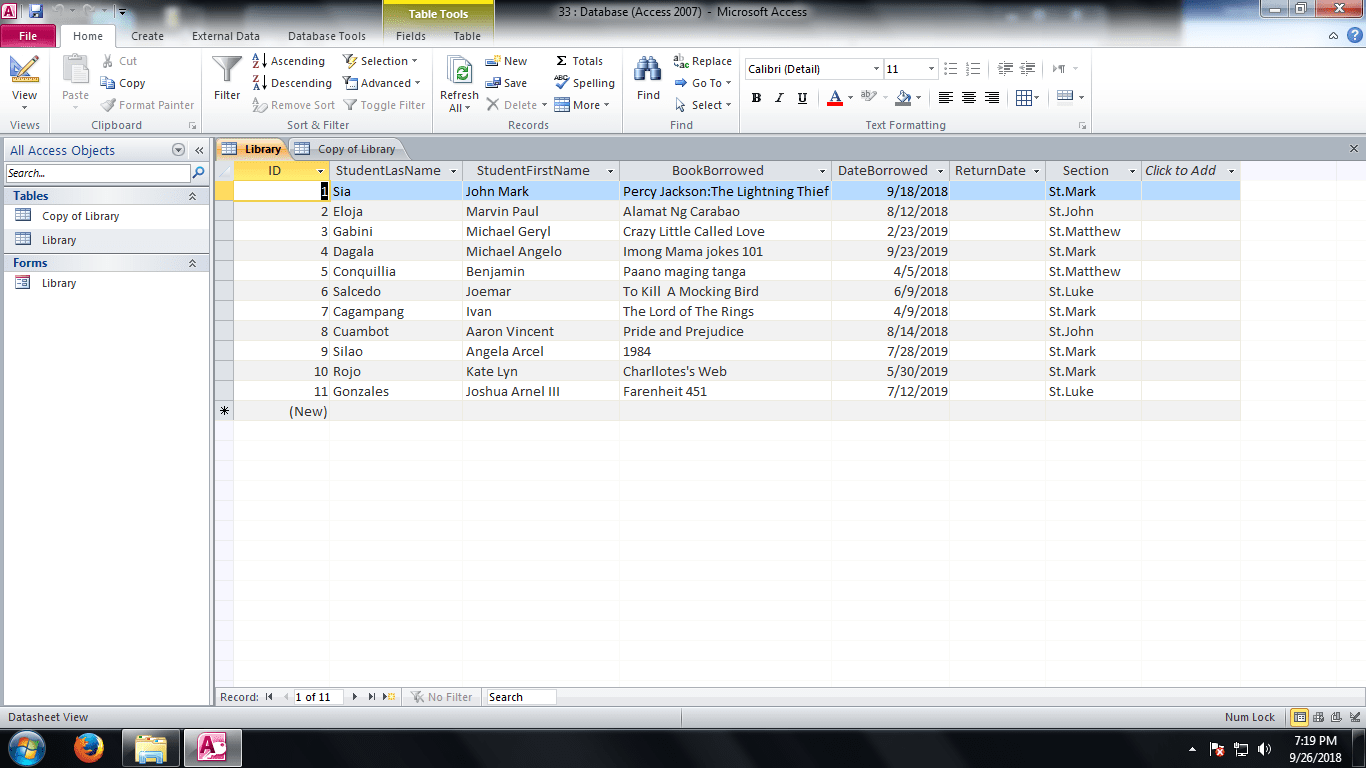Click the volume speaker tray icon
The height and width of the screenshot is (768, 1366).
pos(1264,749)
